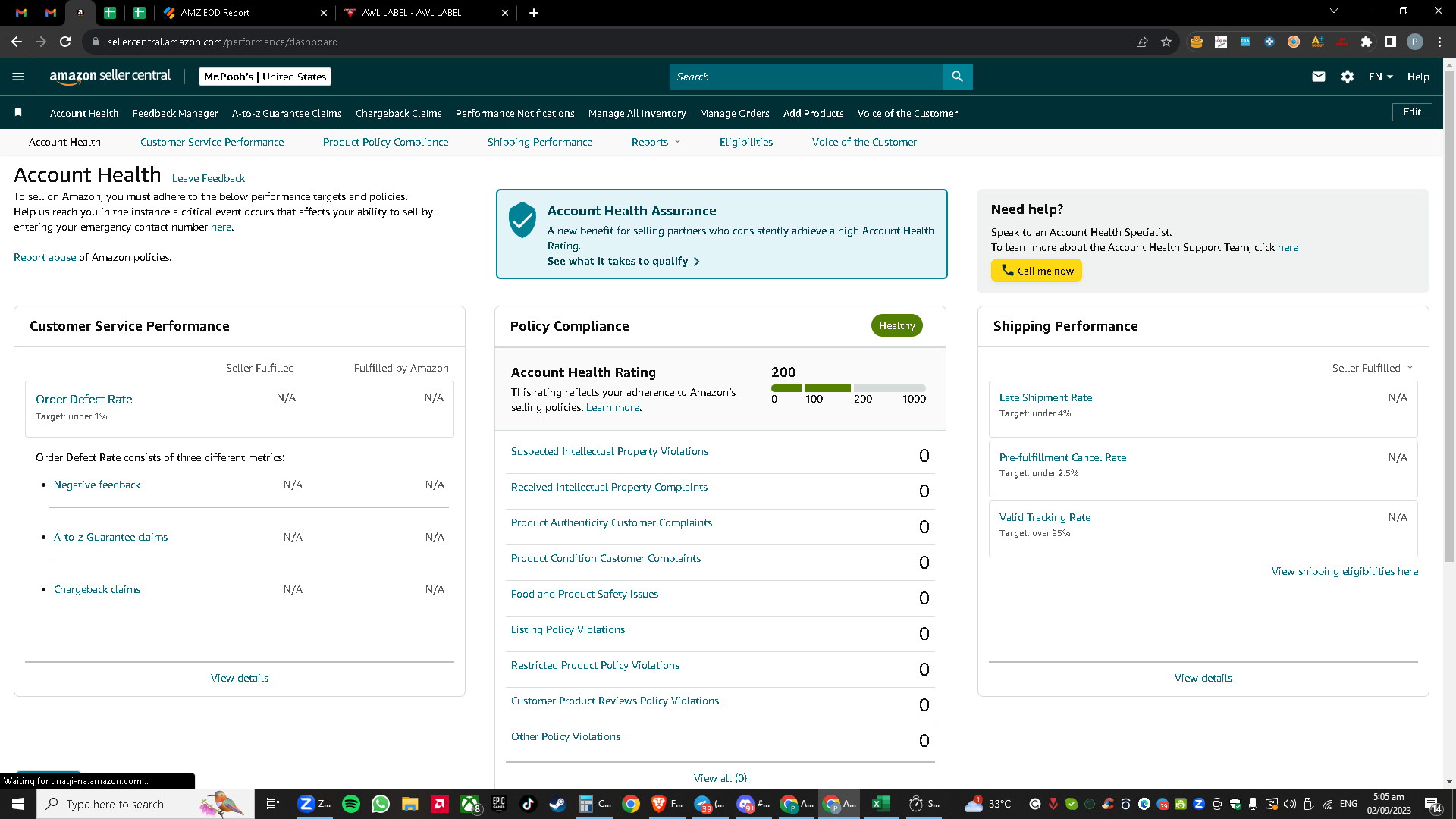Toggle the browser side panel icon

point(1391,42)
